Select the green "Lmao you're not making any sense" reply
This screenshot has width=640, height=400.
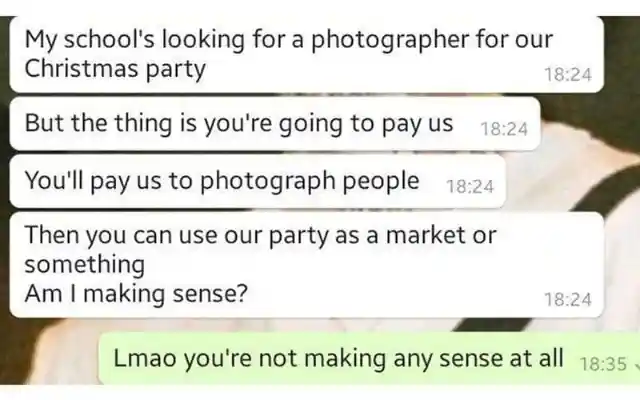click(x=369, y=358)
